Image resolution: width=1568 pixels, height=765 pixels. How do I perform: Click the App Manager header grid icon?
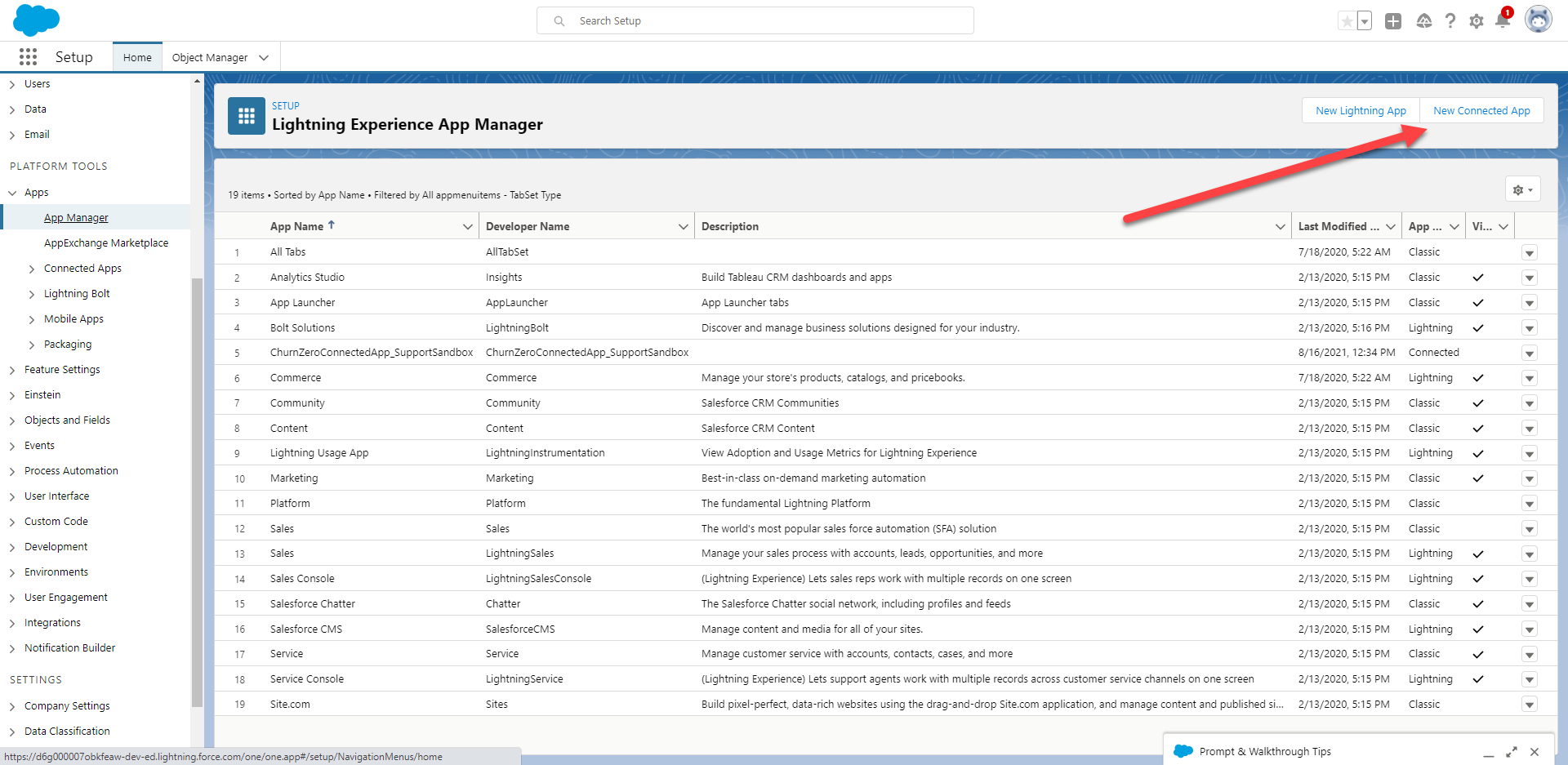point(247,116)
